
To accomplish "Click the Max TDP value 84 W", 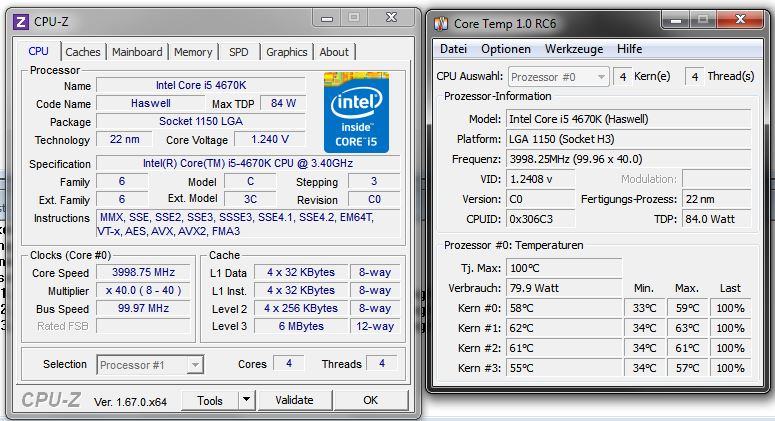I will 283,103.
